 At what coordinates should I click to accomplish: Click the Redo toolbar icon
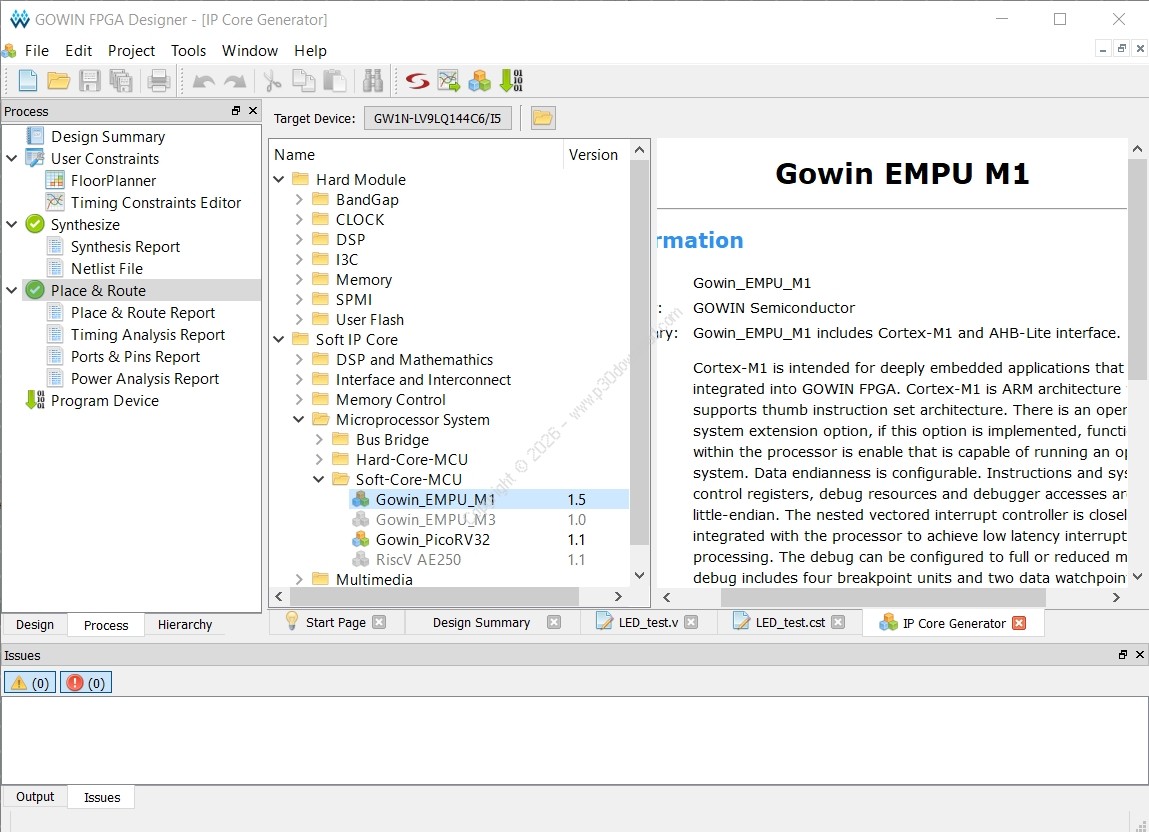(x=234, y=81)
